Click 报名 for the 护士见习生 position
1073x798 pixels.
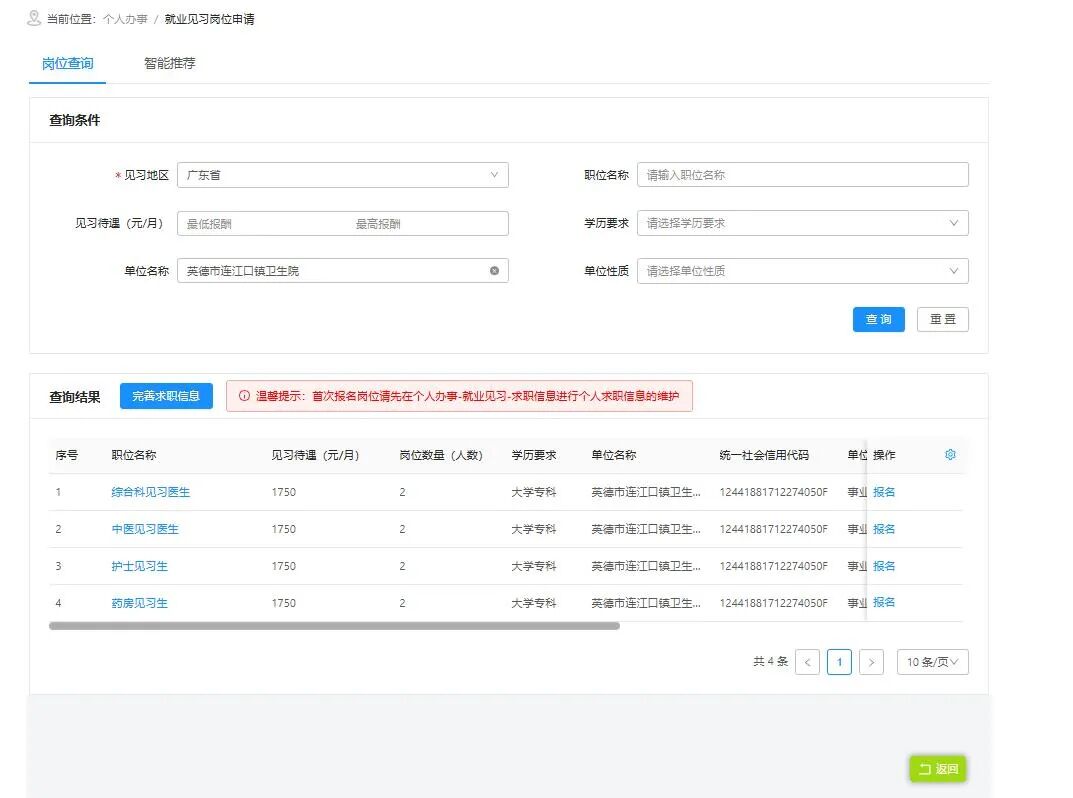coord(883,565)
